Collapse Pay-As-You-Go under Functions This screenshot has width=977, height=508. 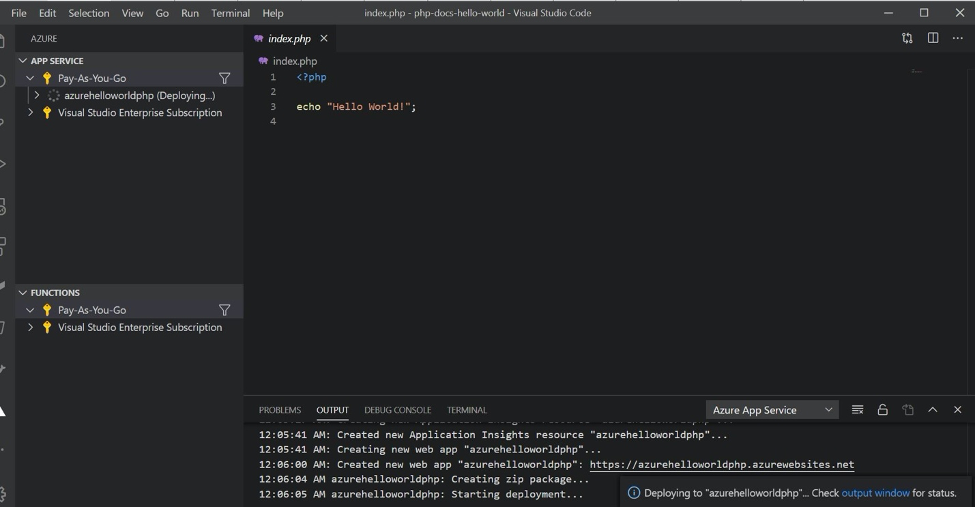30,310
